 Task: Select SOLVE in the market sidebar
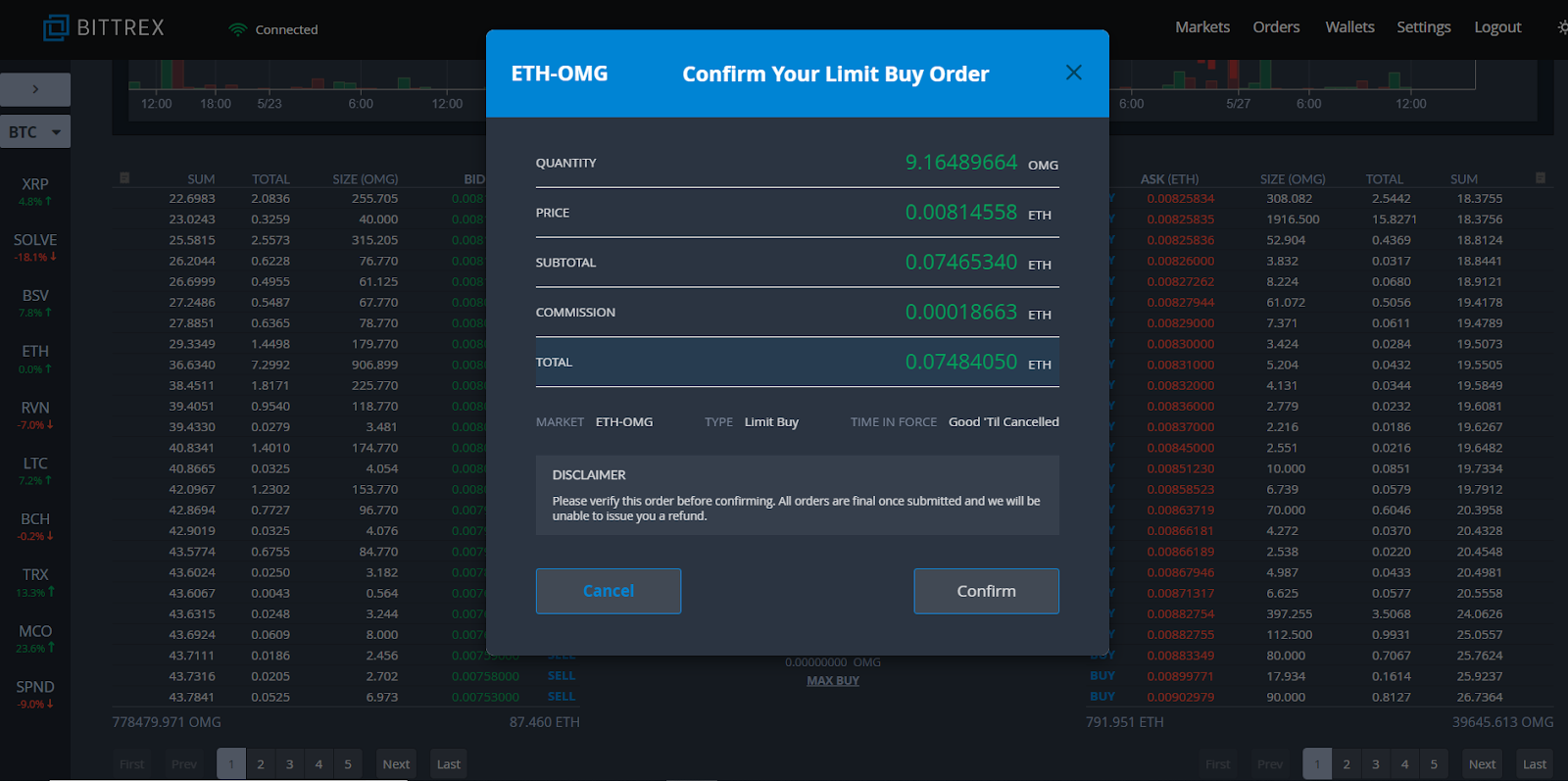[x=35, y=247]
